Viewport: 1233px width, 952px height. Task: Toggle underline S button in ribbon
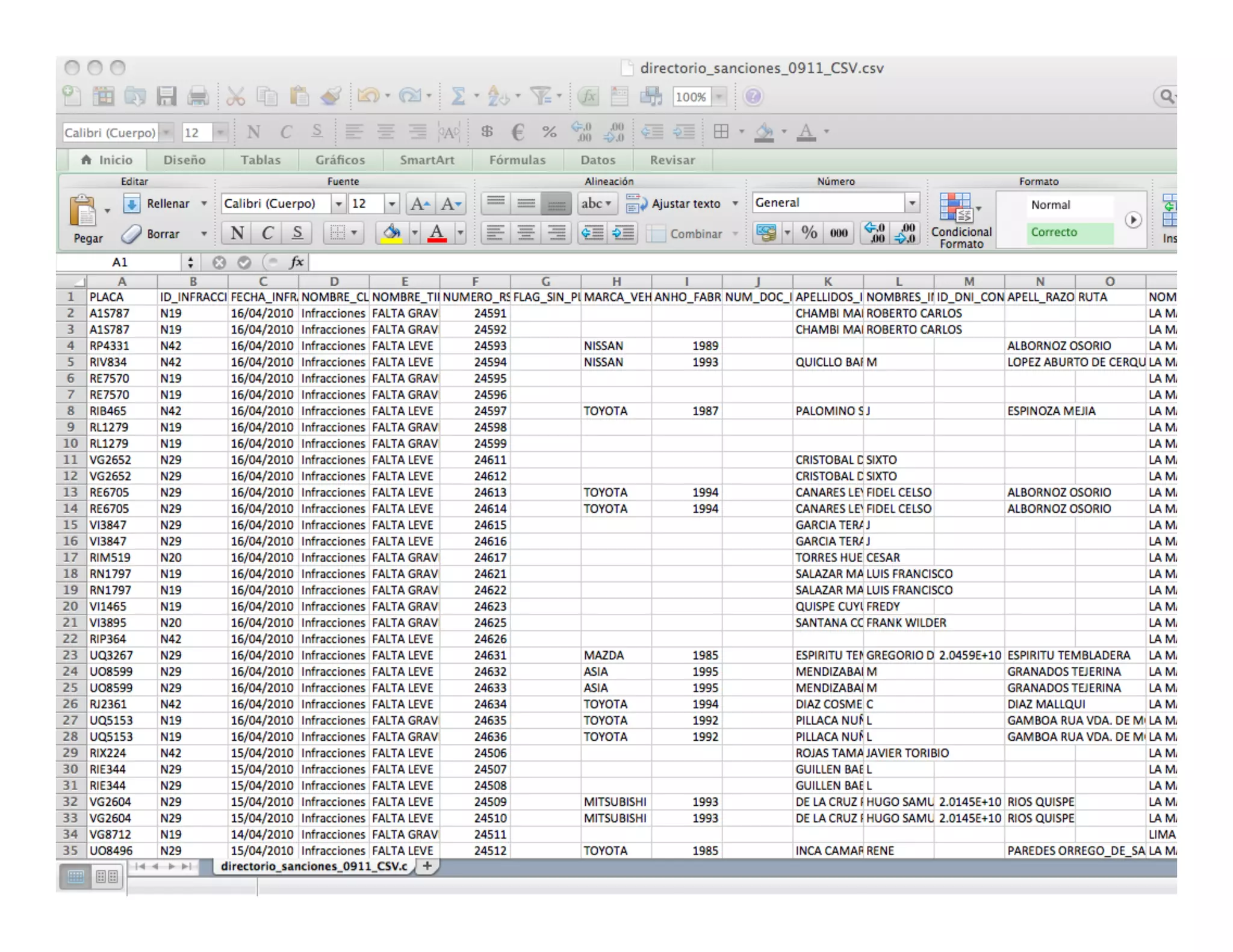297,233
